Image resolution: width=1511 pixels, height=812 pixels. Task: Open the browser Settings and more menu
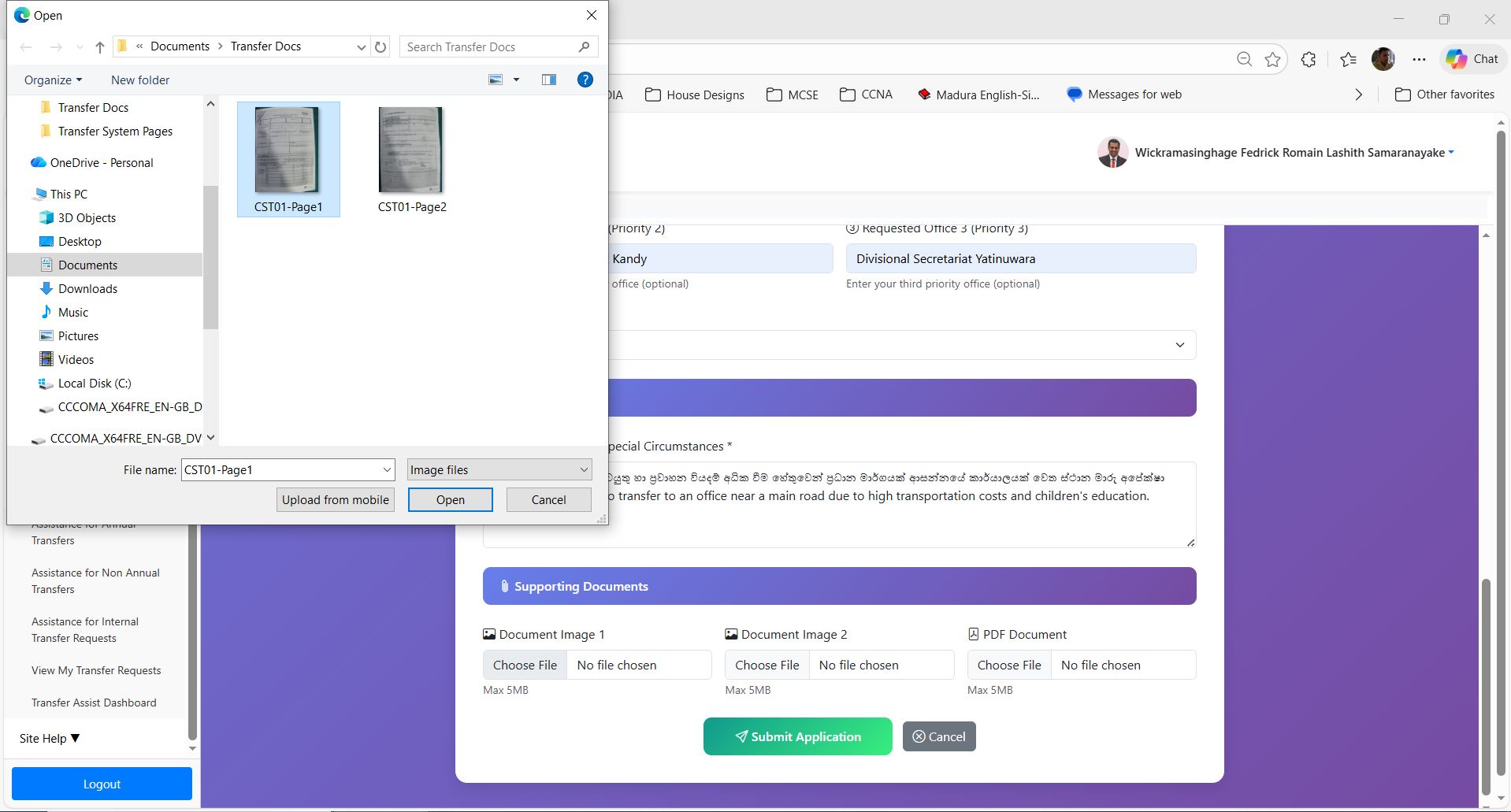(1419, 59)
